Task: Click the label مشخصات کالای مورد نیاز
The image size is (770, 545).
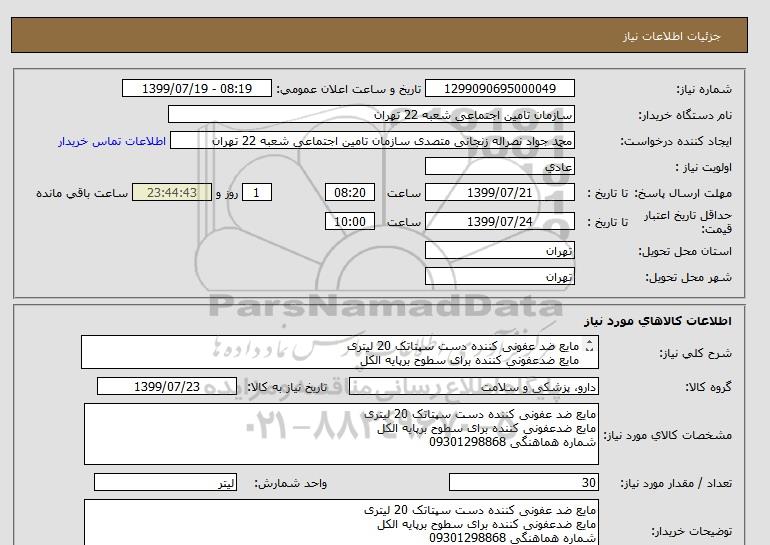Action: pos(668,435)
